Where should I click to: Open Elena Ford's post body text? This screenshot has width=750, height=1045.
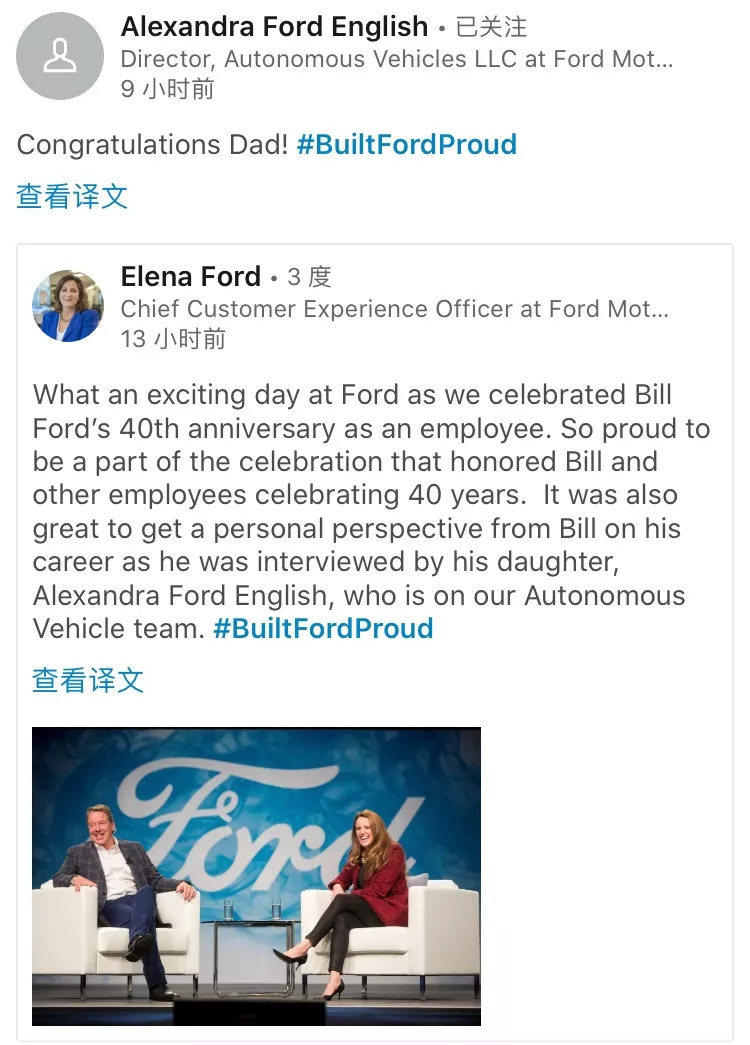point(370,495)
